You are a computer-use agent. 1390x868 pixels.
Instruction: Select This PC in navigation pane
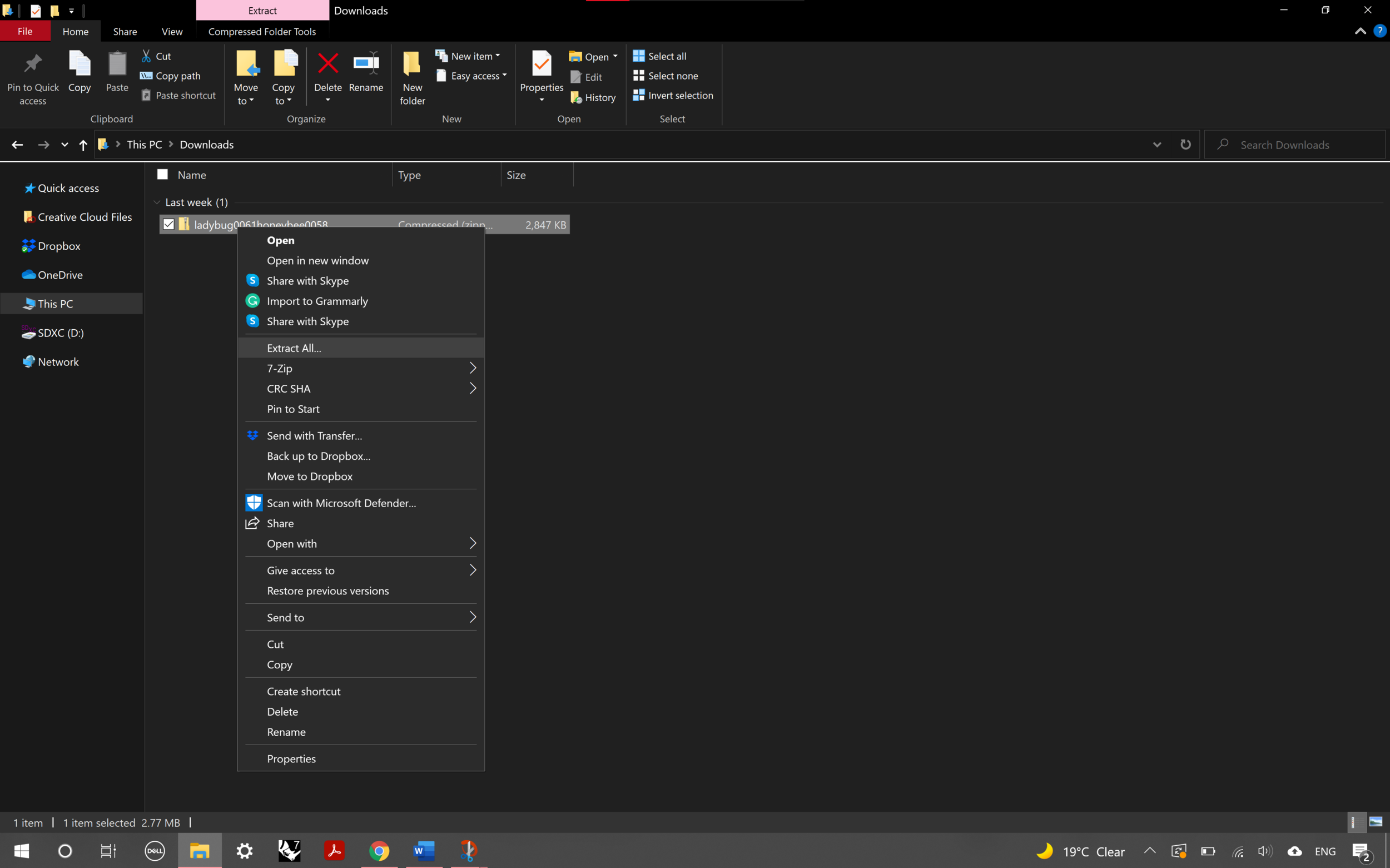(x=72, y=304)
